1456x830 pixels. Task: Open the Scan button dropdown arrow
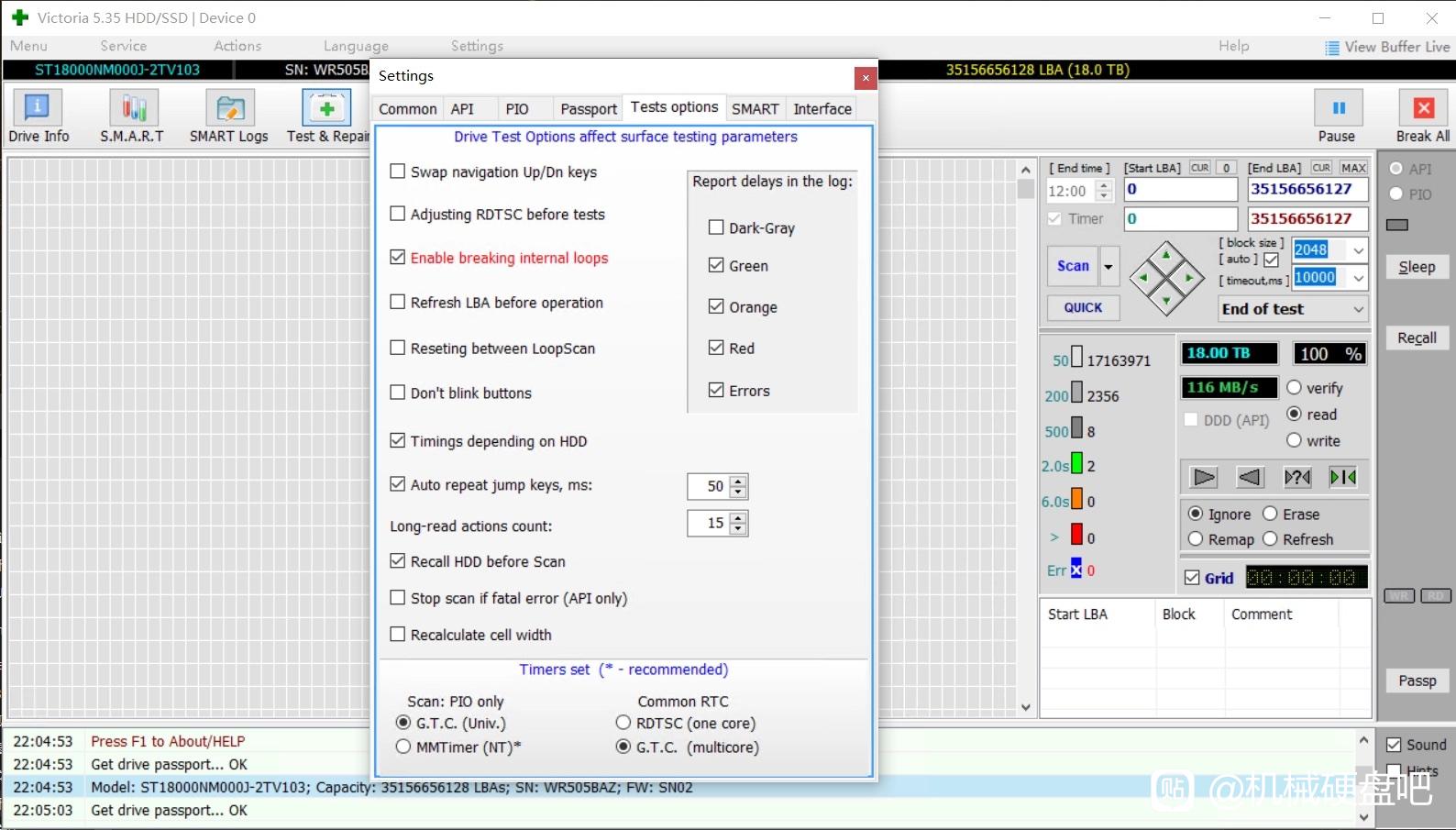point(1109,267)
